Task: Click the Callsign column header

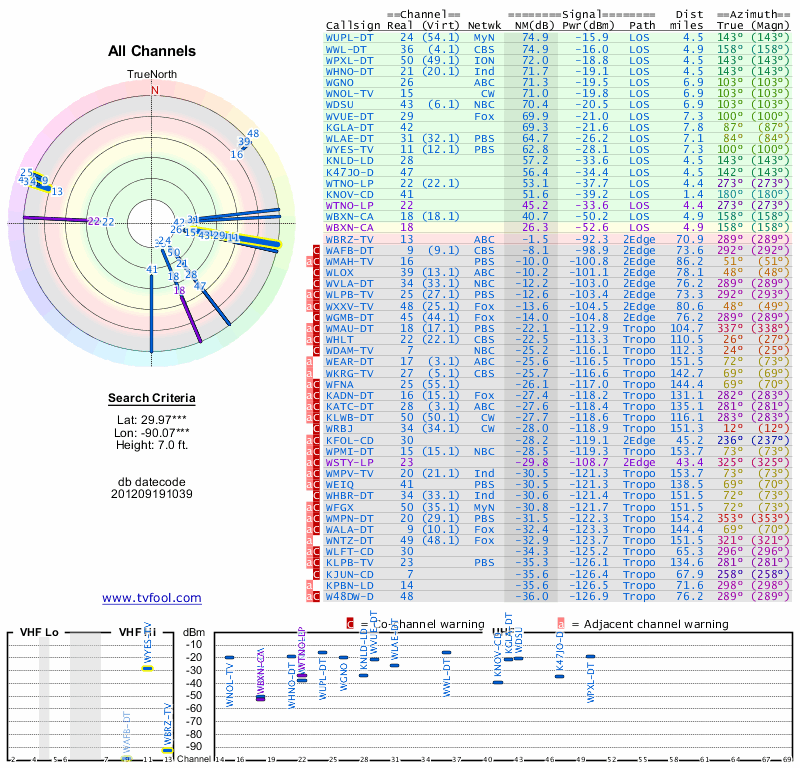Action: pyautogui.click(x=353, y=26)
